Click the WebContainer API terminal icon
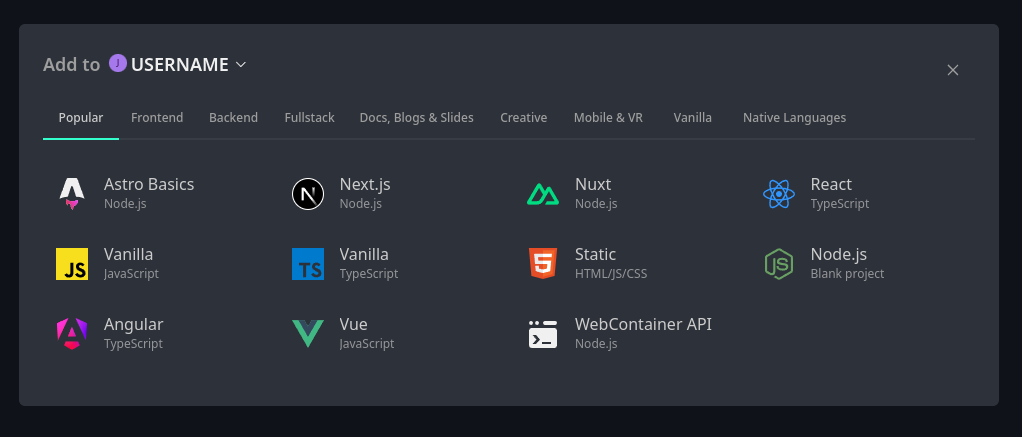This screenshot has height=437, width=1022. click(543, 334)
